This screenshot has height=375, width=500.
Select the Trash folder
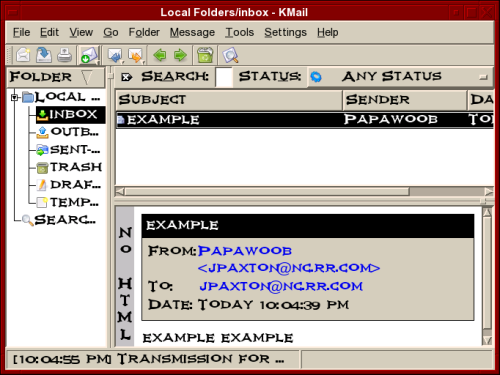(76, 167)
